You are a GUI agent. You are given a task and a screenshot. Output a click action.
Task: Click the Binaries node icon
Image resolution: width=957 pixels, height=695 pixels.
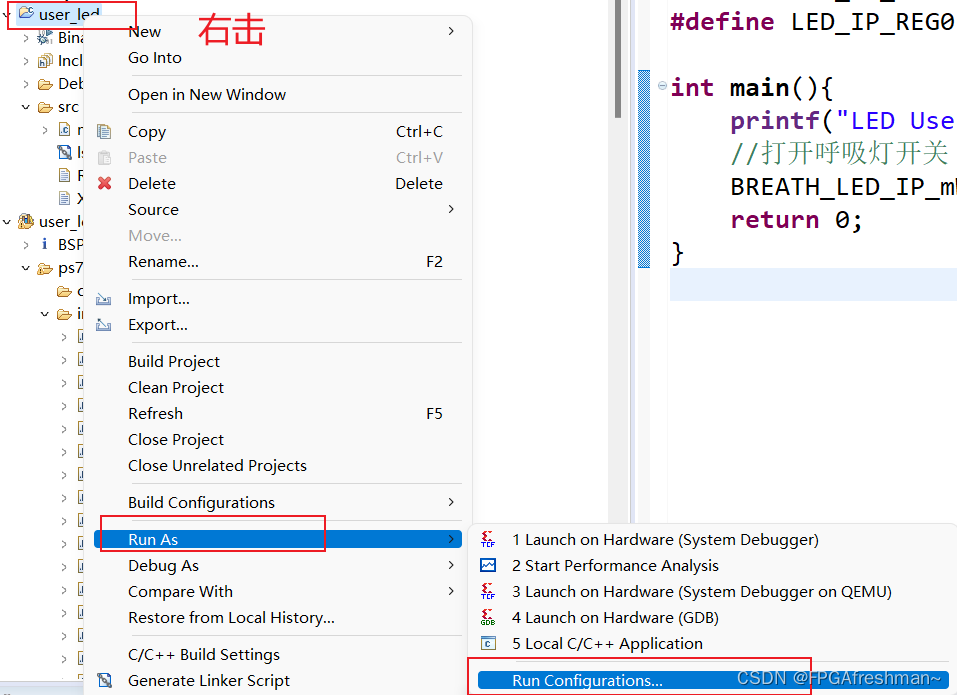click(x=45, y=38)
